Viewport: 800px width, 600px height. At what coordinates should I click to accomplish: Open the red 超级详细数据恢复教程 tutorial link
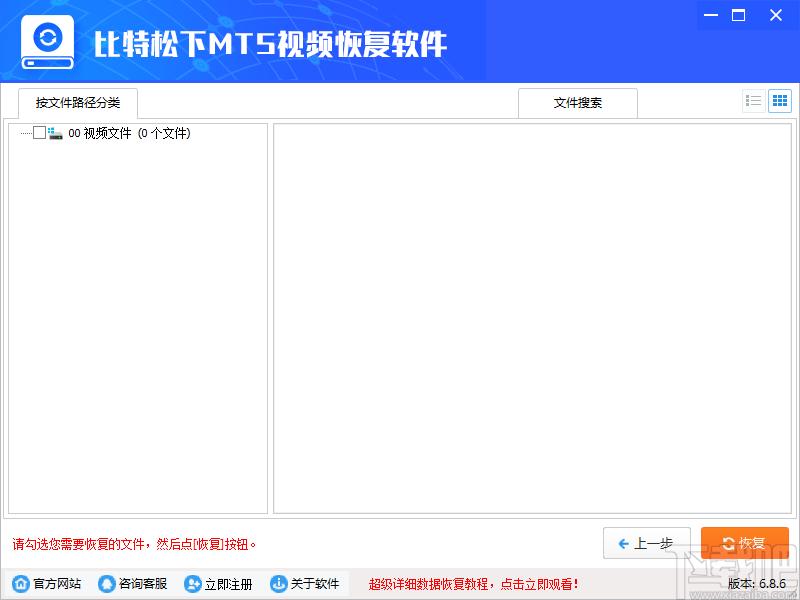[x=473, y=584]
